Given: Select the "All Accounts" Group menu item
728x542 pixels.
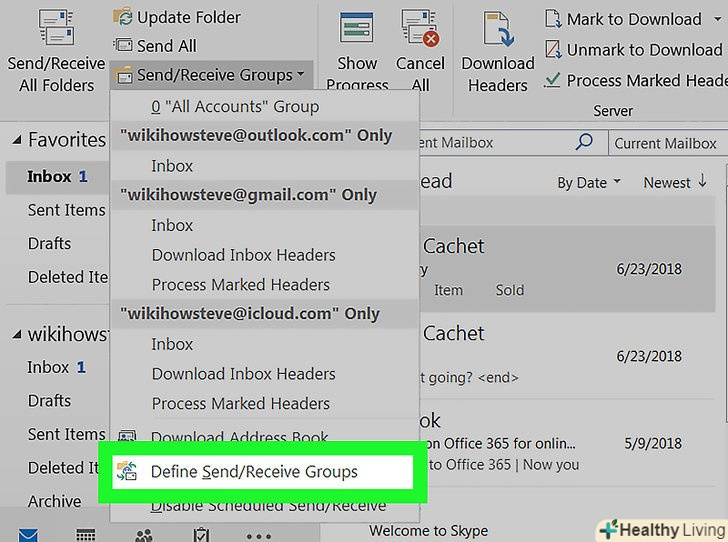Looking at the screenshot, I should [x=265, y=106].
